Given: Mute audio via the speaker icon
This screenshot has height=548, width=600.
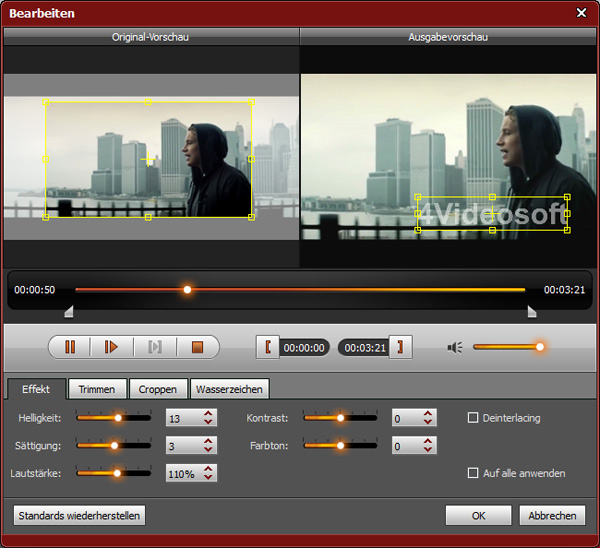Looking at the screenshot, I should (455, 347).
